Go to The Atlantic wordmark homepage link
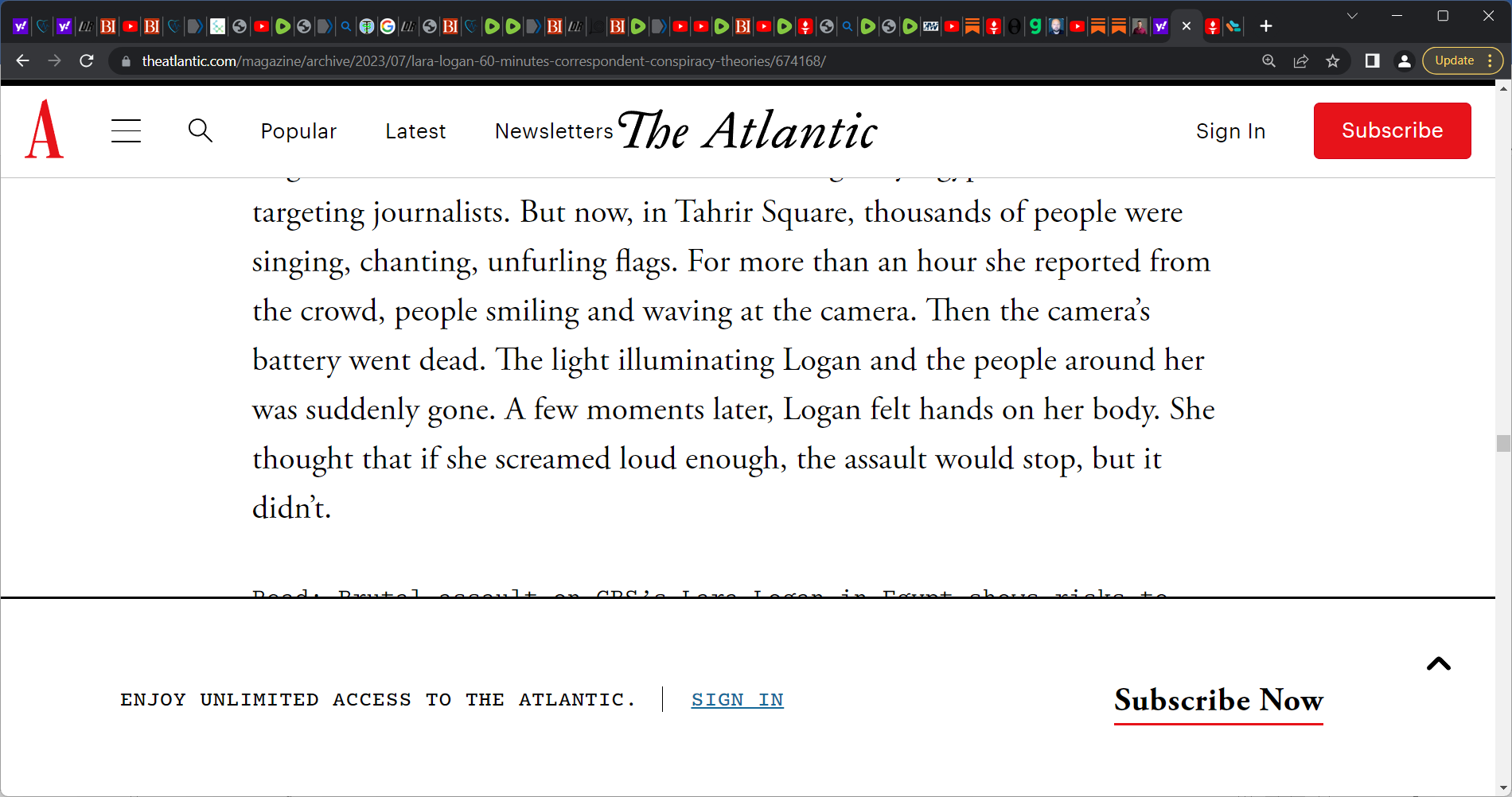Screen dimensions: 1512x797 click(x=747, y=130)
